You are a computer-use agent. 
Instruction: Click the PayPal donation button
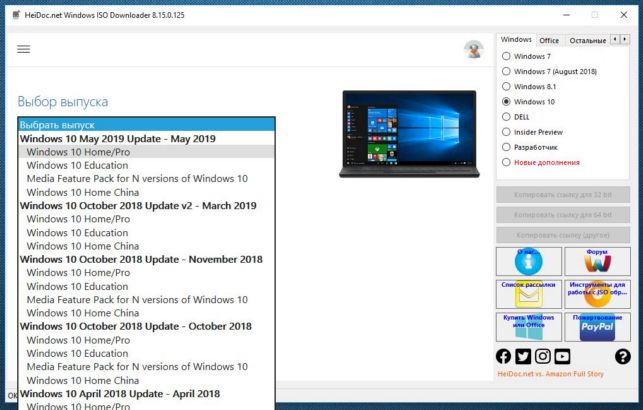[x=597, y=327]
